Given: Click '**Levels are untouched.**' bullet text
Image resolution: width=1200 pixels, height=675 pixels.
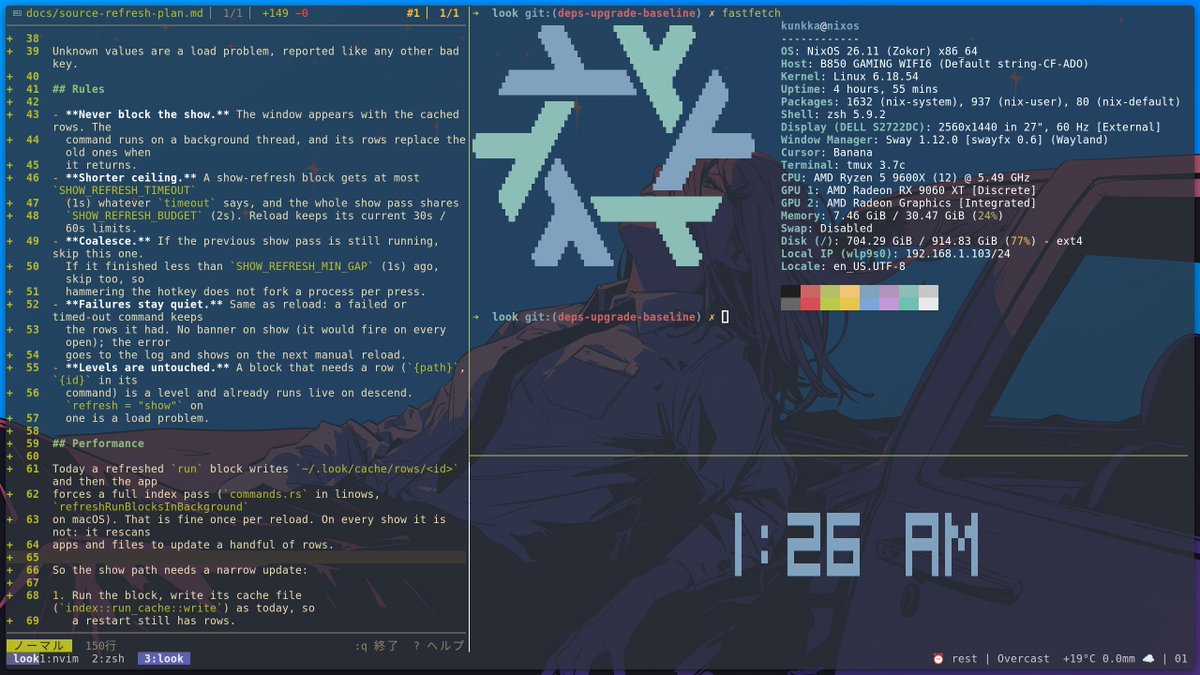Looking at the screenshot, I should pos(147,367).
